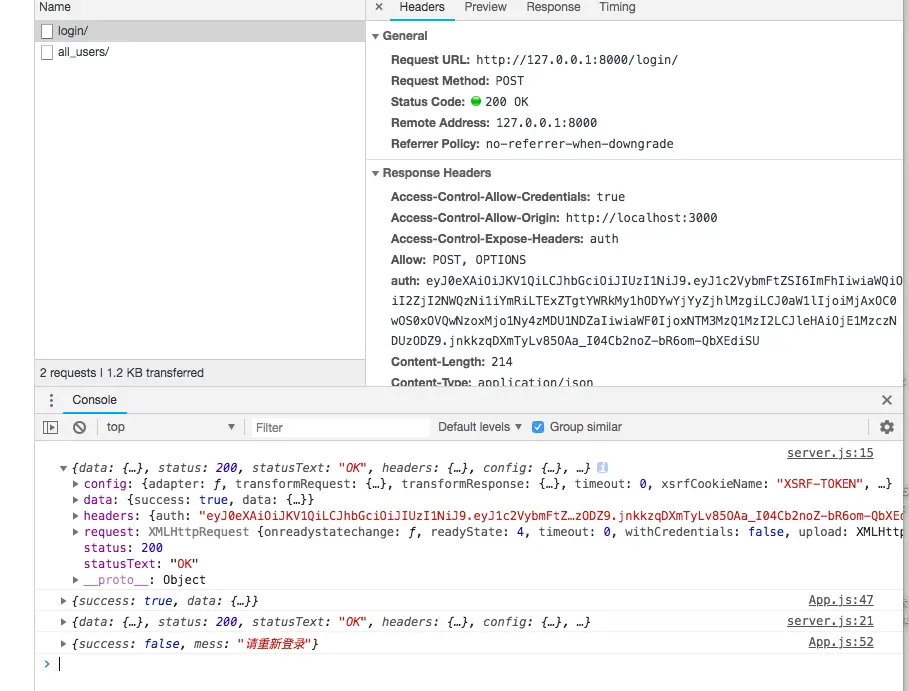Image resolution: width=909 pixels, height=691 pixels.
Task: Expand the request XMLHttpRequest property
Action: tap(75, 532)
